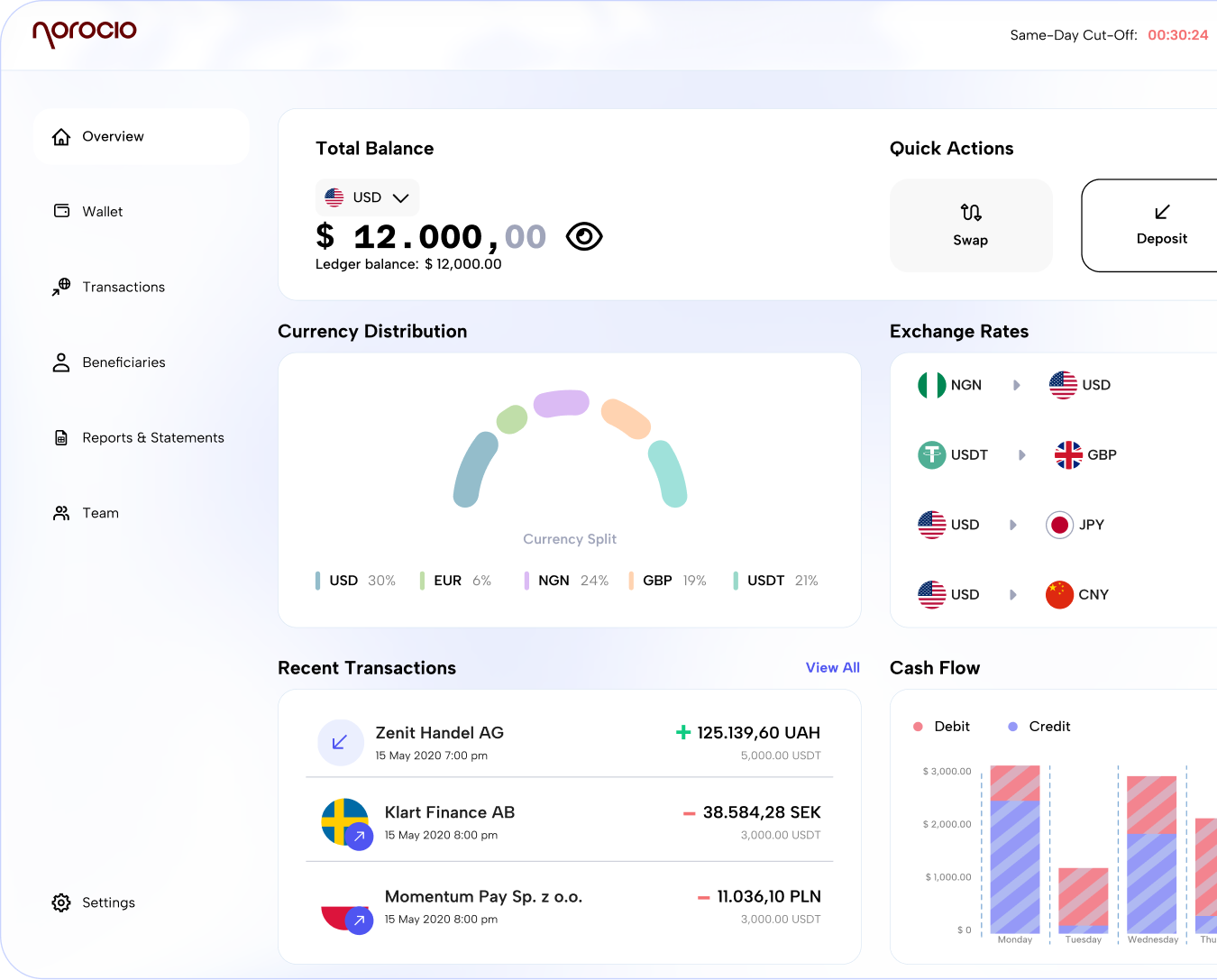
Task: Click the USD segment in Currency Split chart
Action: click(472, 469)
